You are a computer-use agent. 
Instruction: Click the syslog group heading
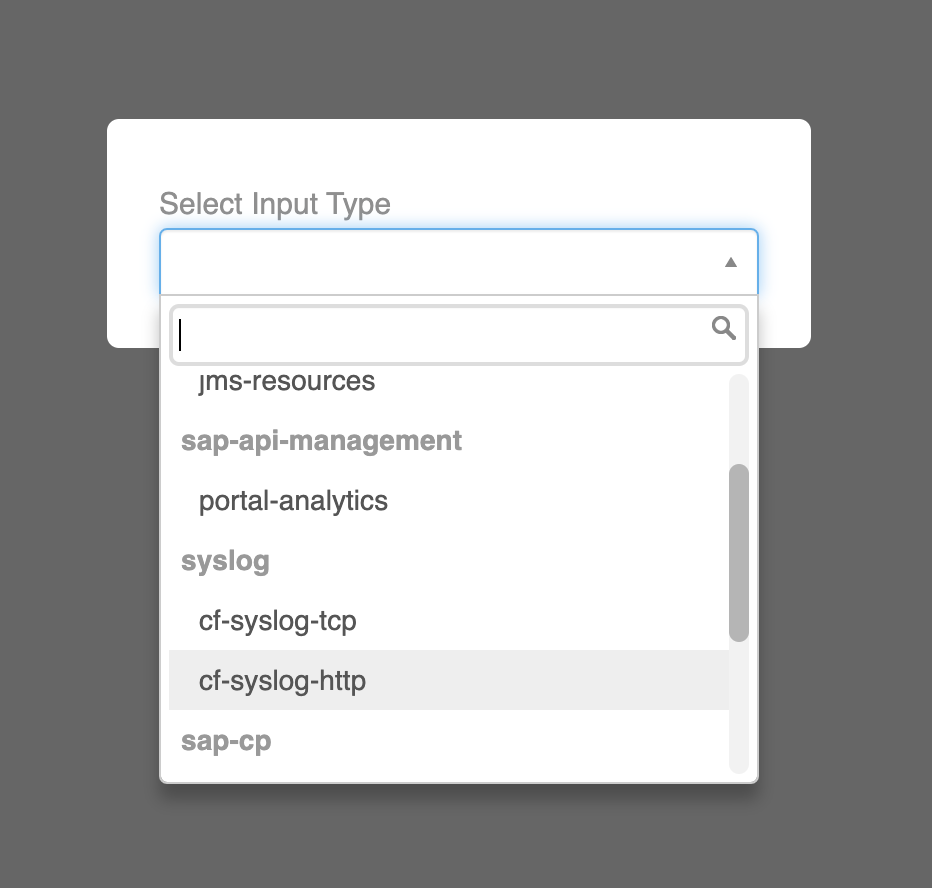tap(225, 561)
